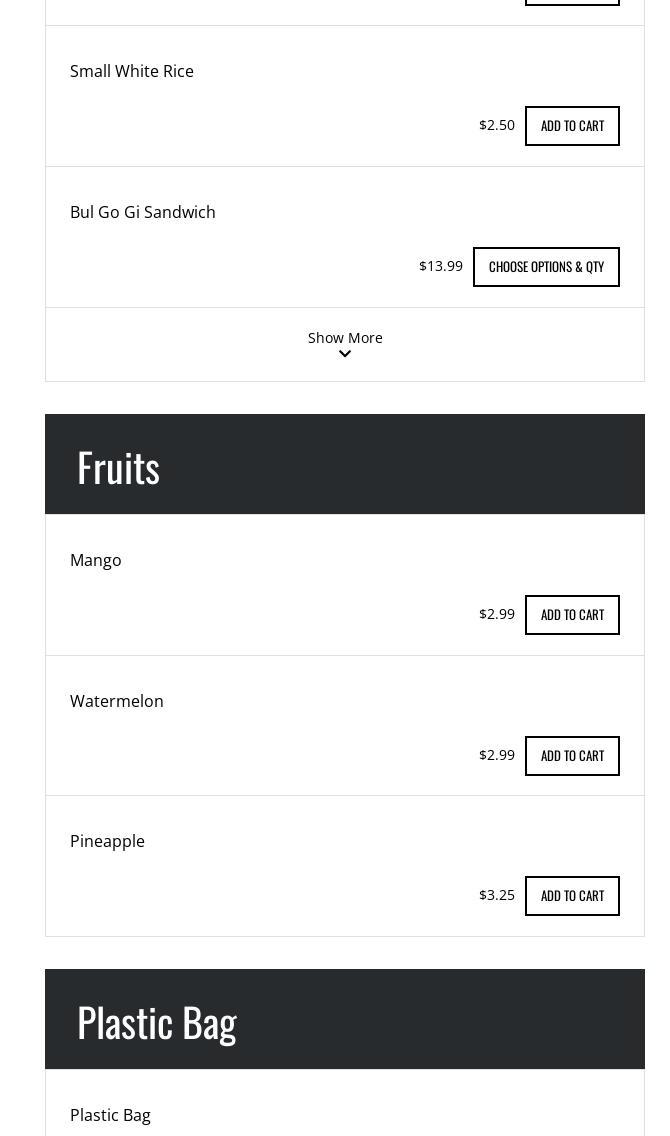Open the Pineapple item name
Screen dimensions: 670x1136
107,841
